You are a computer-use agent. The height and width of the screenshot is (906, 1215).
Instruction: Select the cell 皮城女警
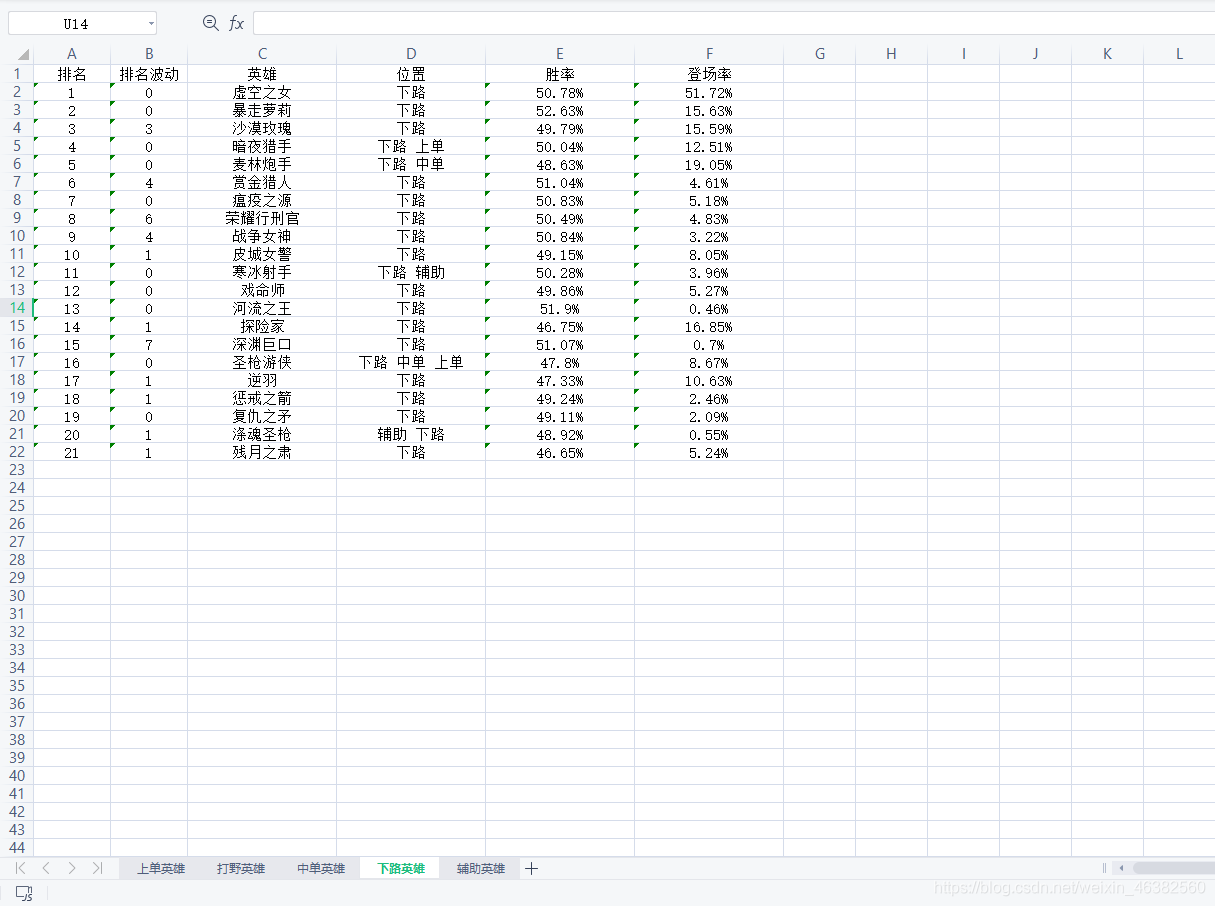[x=262, y=255]
